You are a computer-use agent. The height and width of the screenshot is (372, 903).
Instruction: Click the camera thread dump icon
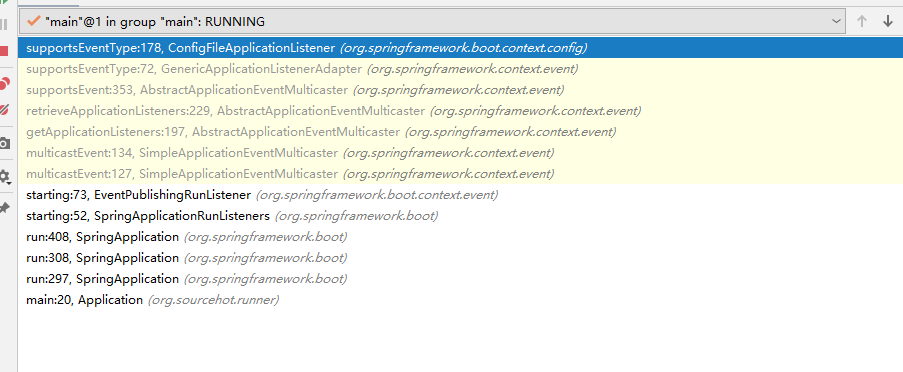4,144
